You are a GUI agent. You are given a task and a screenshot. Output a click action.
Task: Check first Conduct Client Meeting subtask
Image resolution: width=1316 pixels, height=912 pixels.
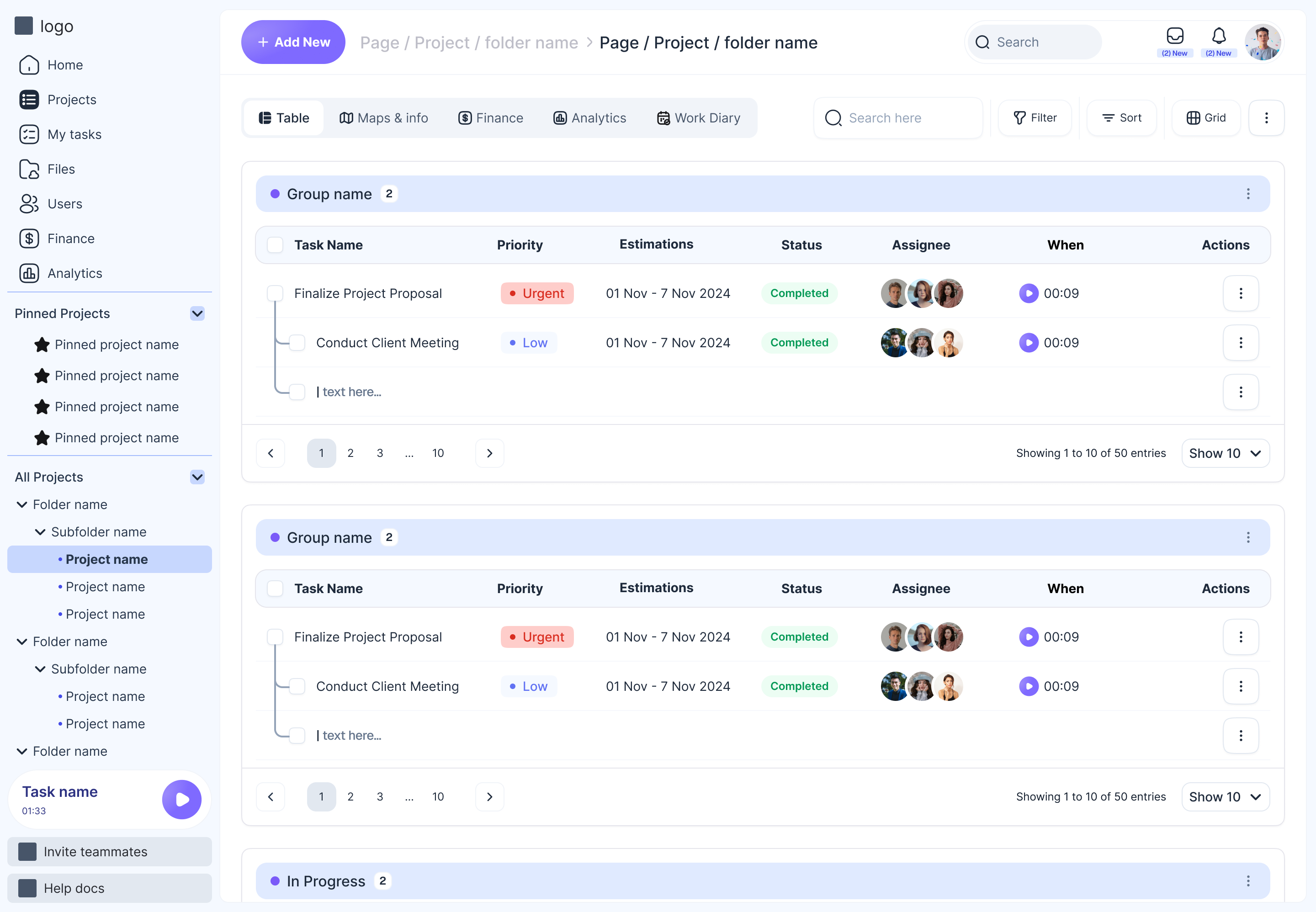(297, 343)
